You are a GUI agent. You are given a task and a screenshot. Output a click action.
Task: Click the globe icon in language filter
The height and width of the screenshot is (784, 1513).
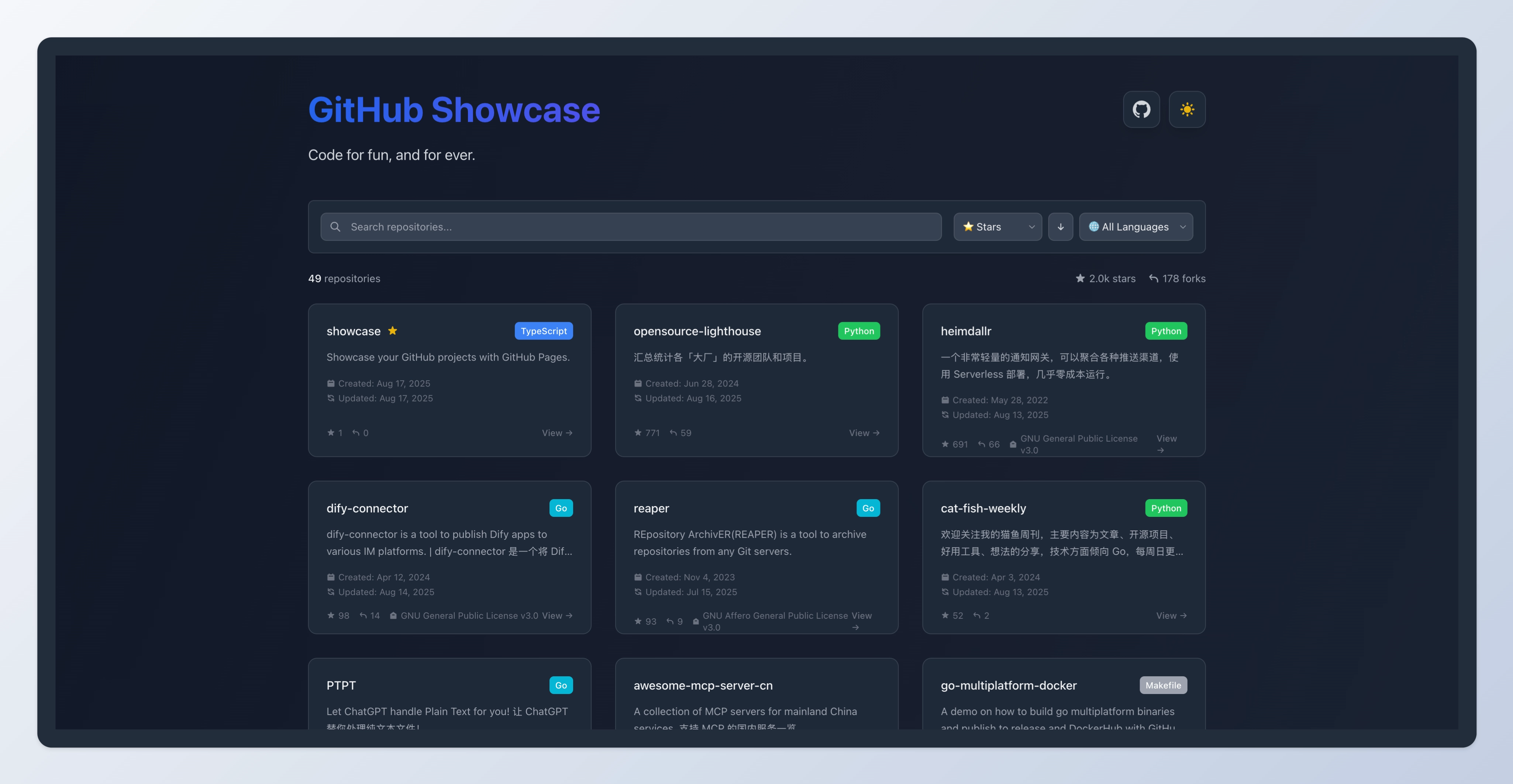click(x=1094, y=227)
